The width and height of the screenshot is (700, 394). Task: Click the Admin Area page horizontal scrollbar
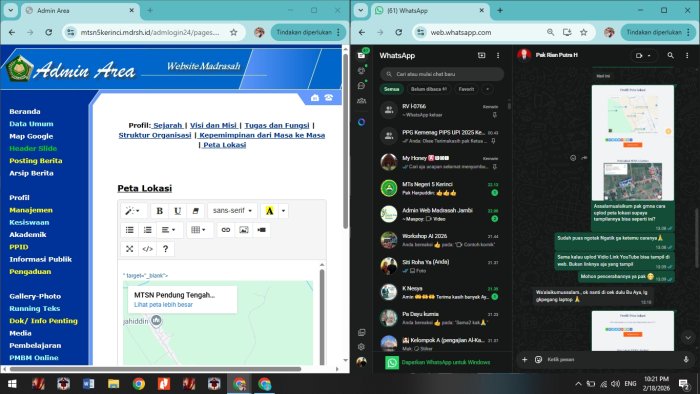(155, 369)
